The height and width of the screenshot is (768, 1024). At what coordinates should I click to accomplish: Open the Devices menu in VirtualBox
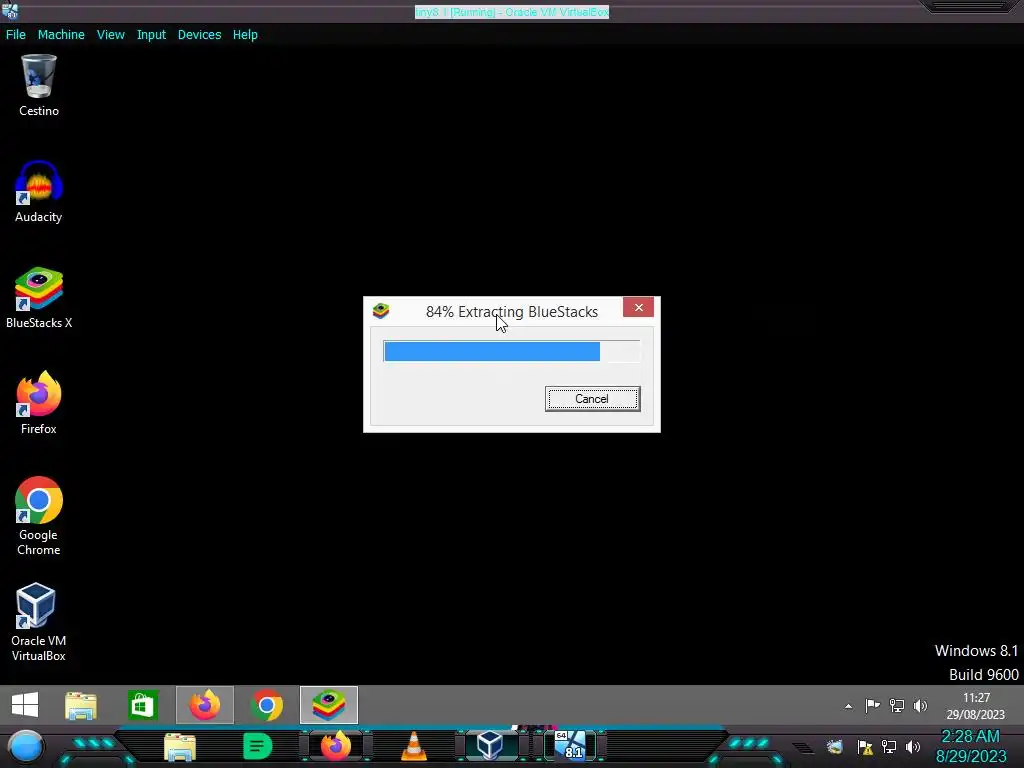click(199, 35)
